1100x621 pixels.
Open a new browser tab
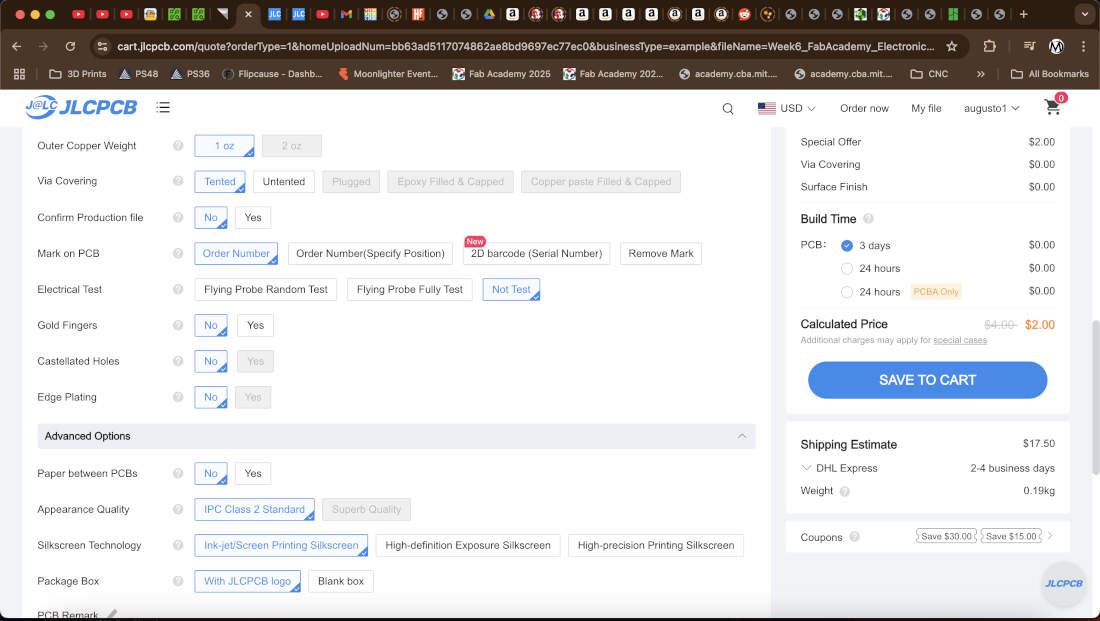click(x=1024, y=14)
